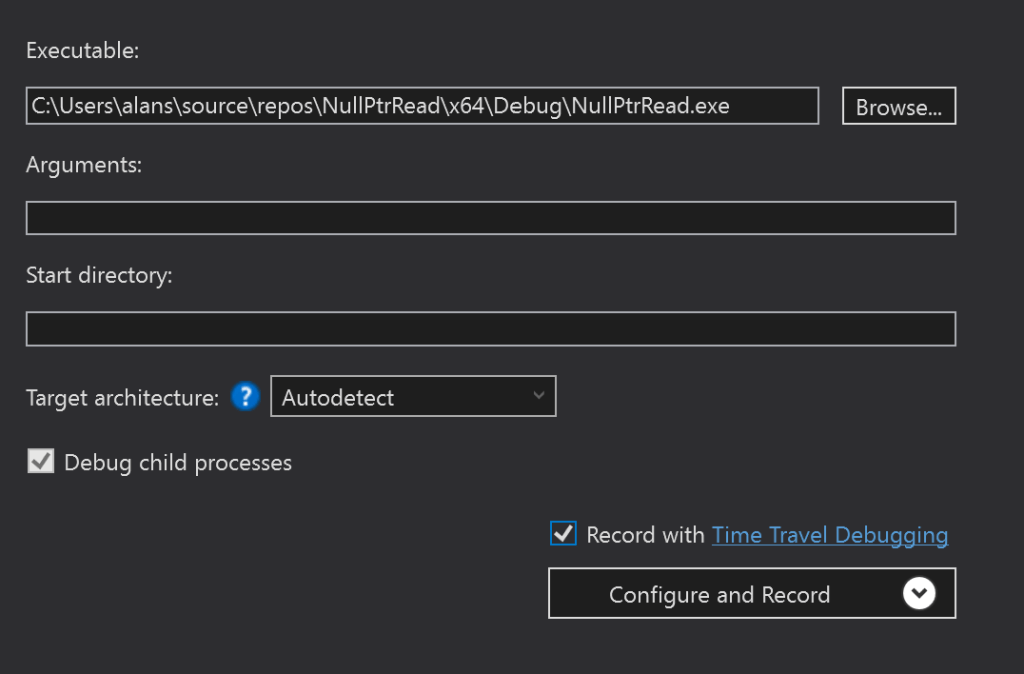1024x674 pixels.
Task: Focus the Executable path text field
Action: 422,106
